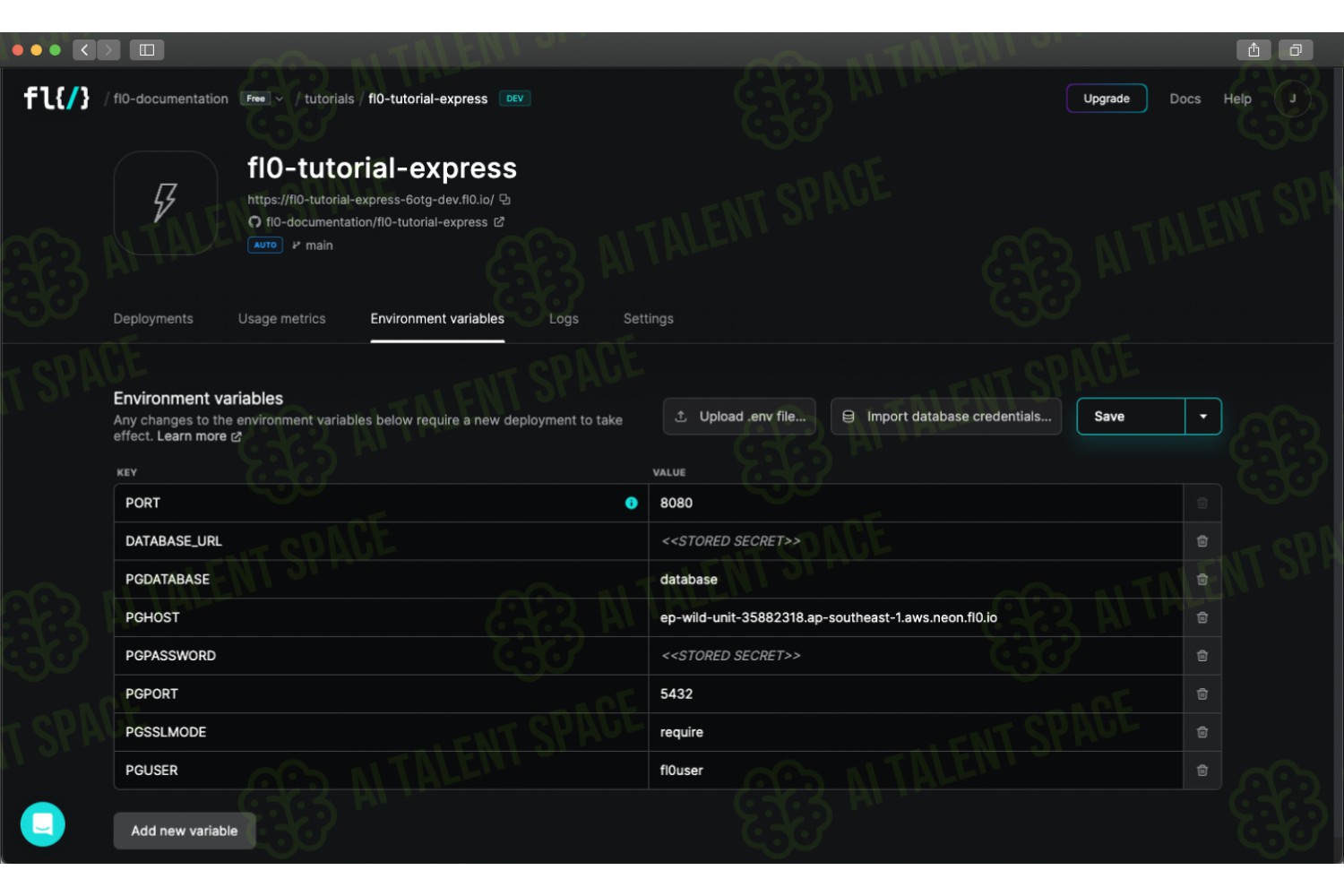Click Upload .env file button
This screenshot has height=896, width=1344.
pyautogui.click(x=739, y=417)
